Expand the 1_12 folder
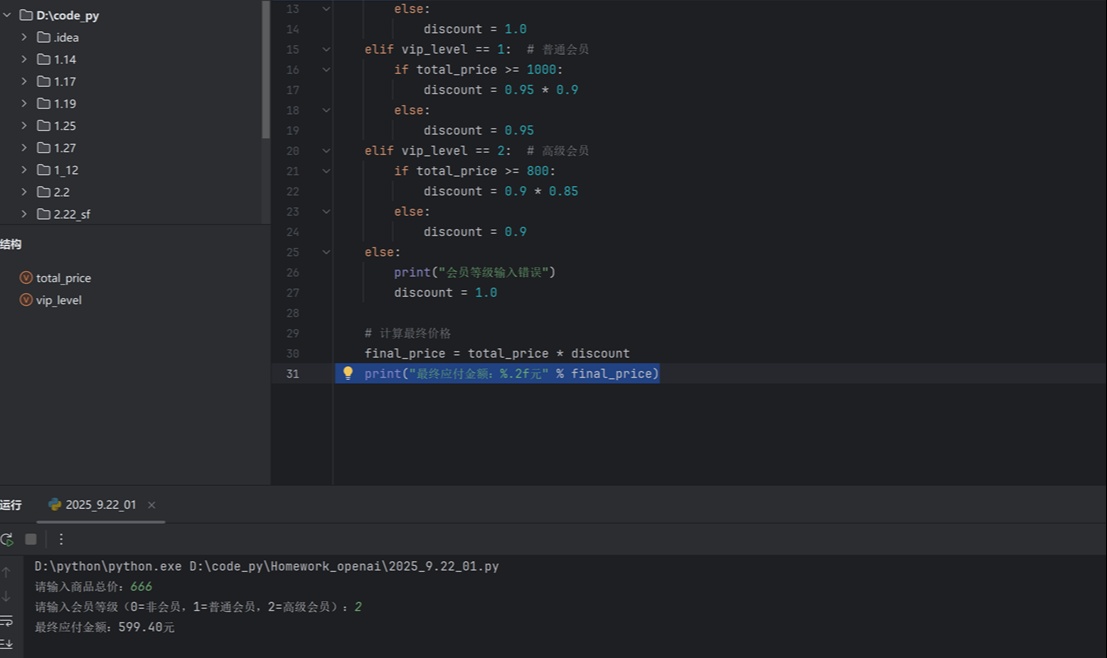 click(x=24, y=169)
